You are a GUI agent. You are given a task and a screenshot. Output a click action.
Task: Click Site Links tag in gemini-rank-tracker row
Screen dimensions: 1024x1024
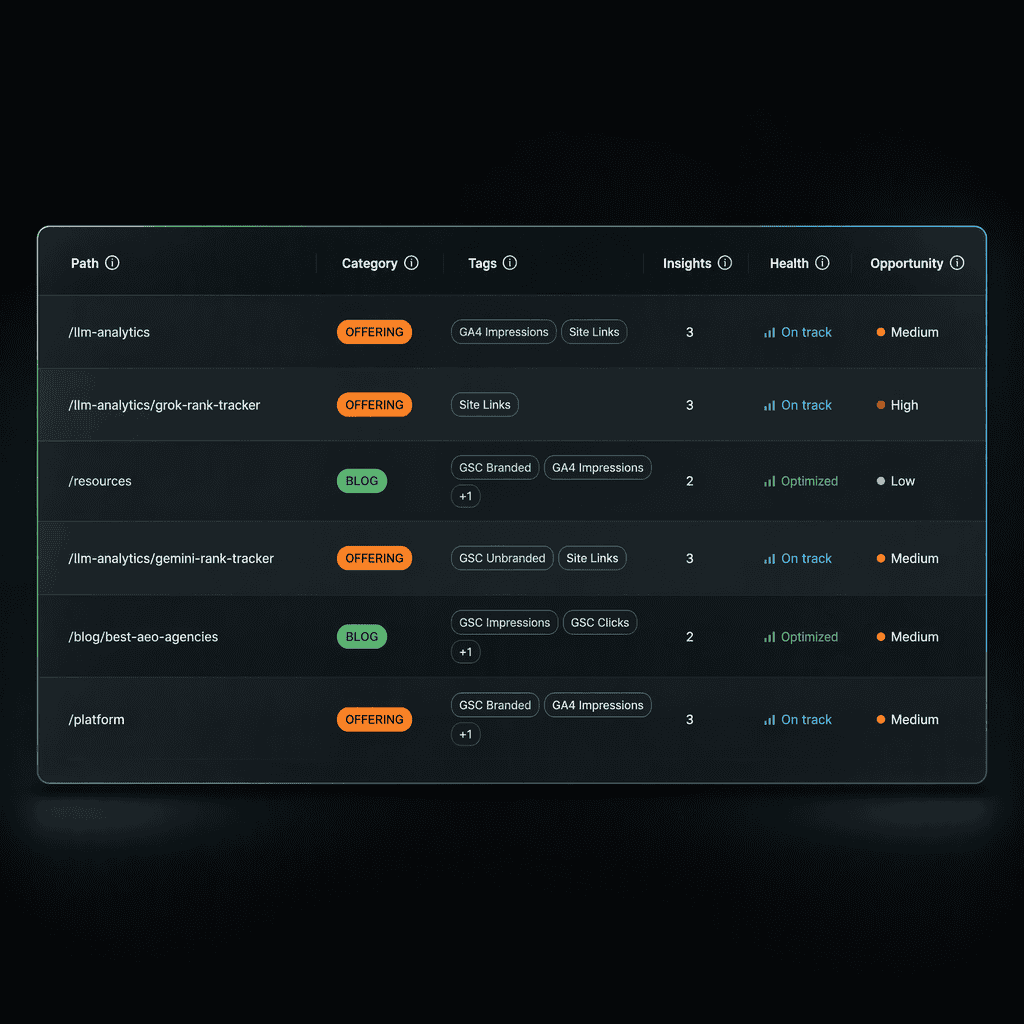click(x=592, y=558)
